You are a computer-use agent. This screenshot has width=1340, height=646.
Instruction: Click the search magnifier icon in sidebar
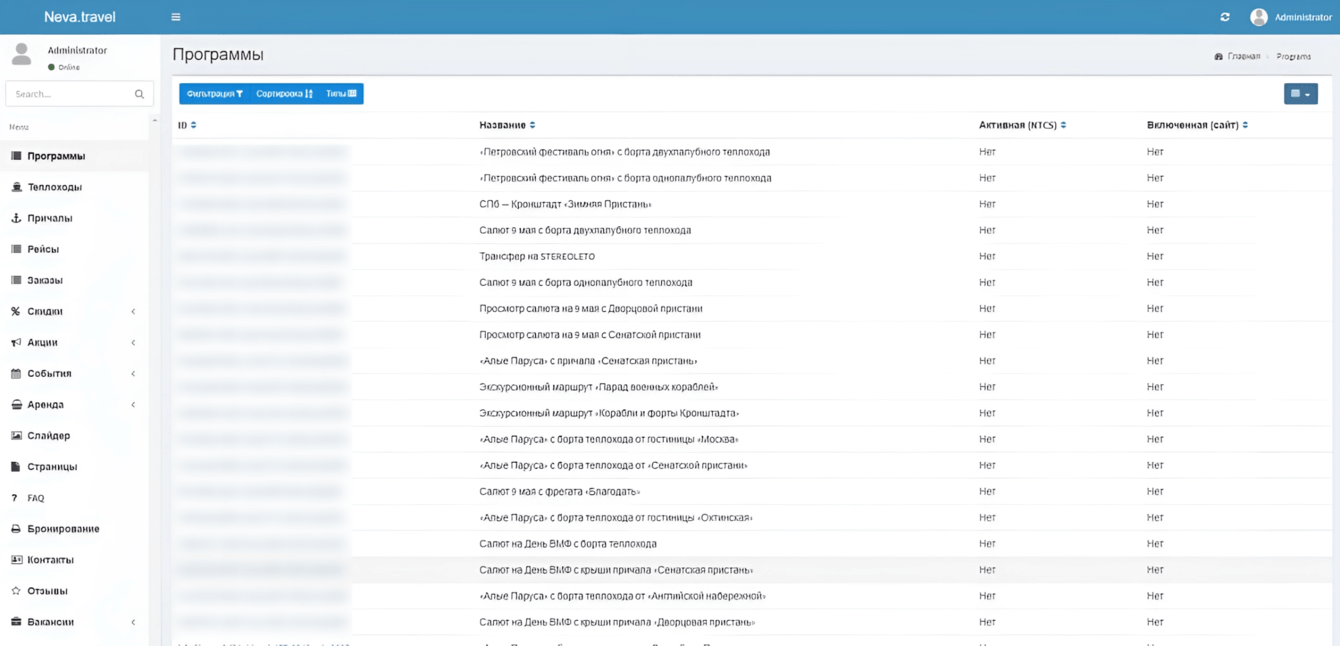139,94
